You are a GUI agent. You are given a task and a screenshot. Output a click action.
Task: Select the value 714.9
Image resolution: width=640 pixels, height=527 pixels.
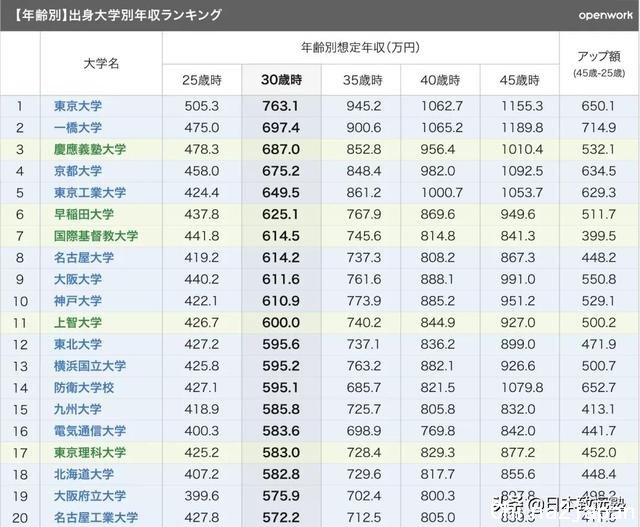click(x=598, y=128)
